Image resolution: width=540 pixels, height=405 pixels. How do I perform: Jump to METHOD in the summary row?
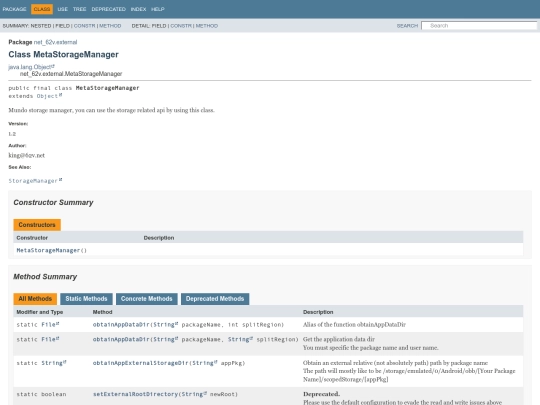(110, 26)
